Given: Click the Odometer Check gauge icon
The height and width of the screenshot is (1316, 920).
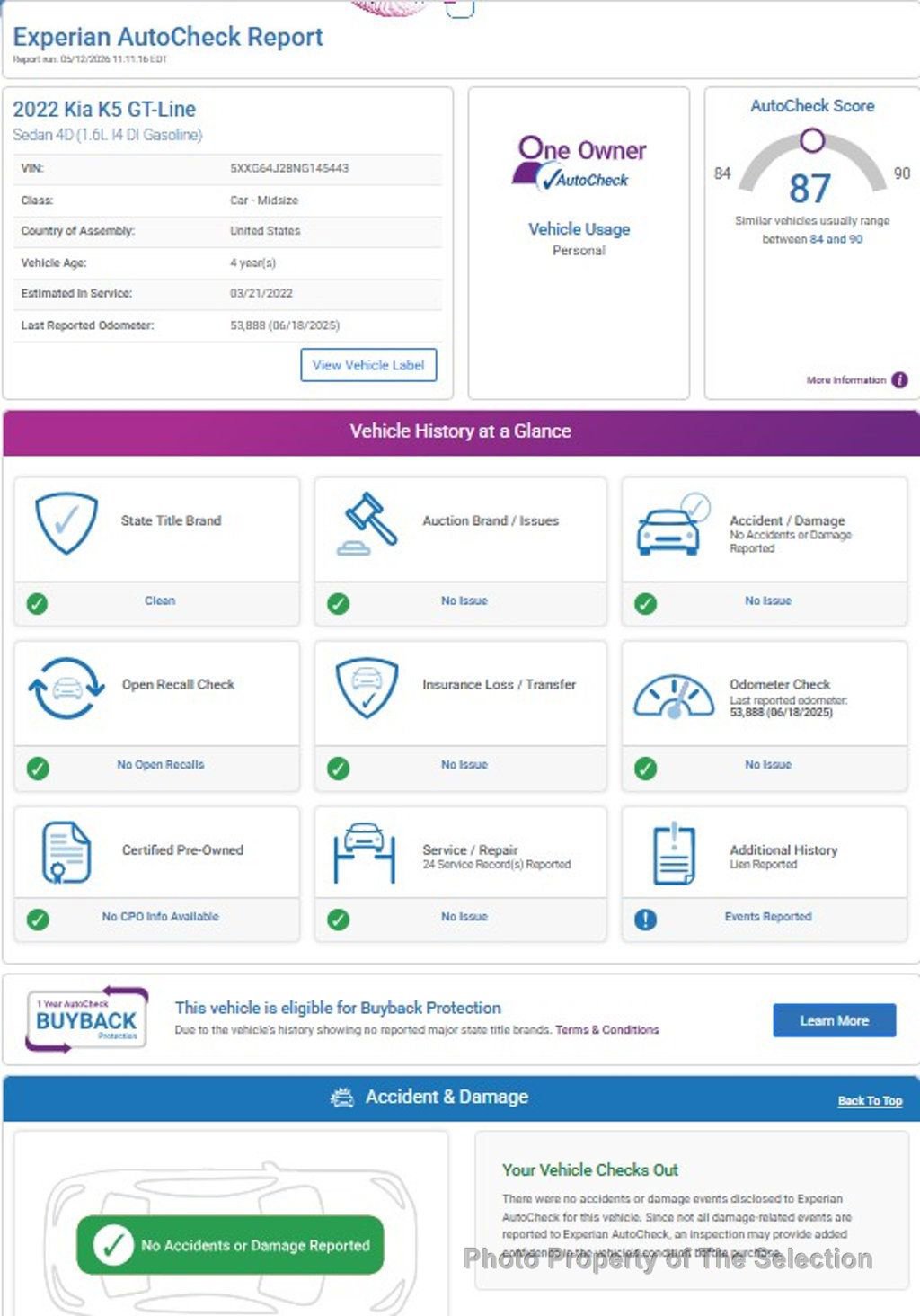Looking at the screenshot, I should [x=674, y=697].
